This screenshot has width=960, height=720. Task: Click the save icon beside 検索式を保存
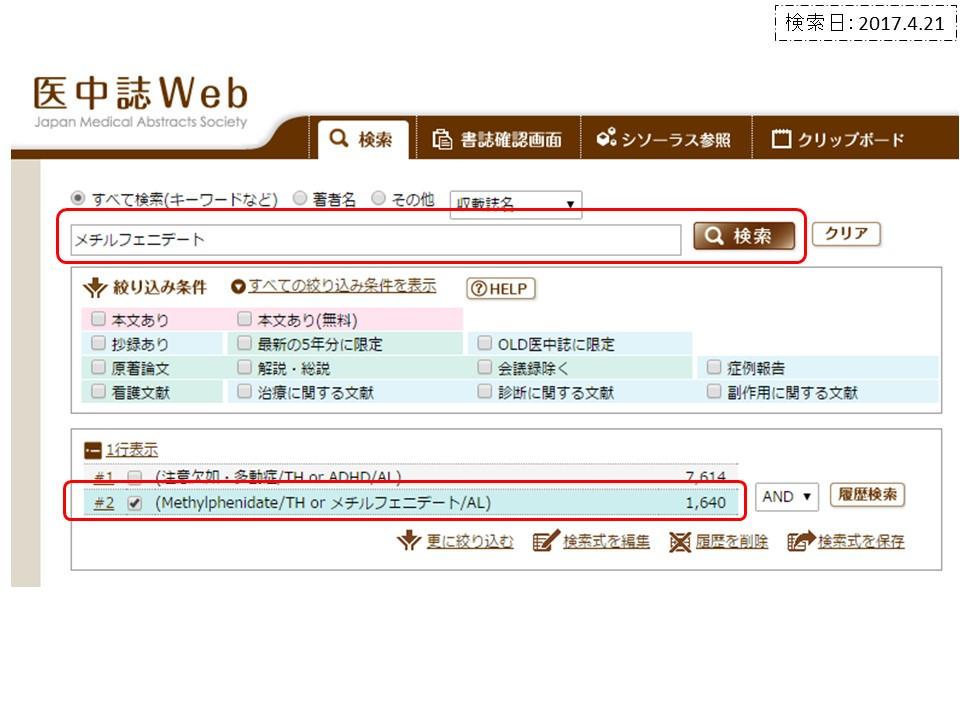(801, 541)
